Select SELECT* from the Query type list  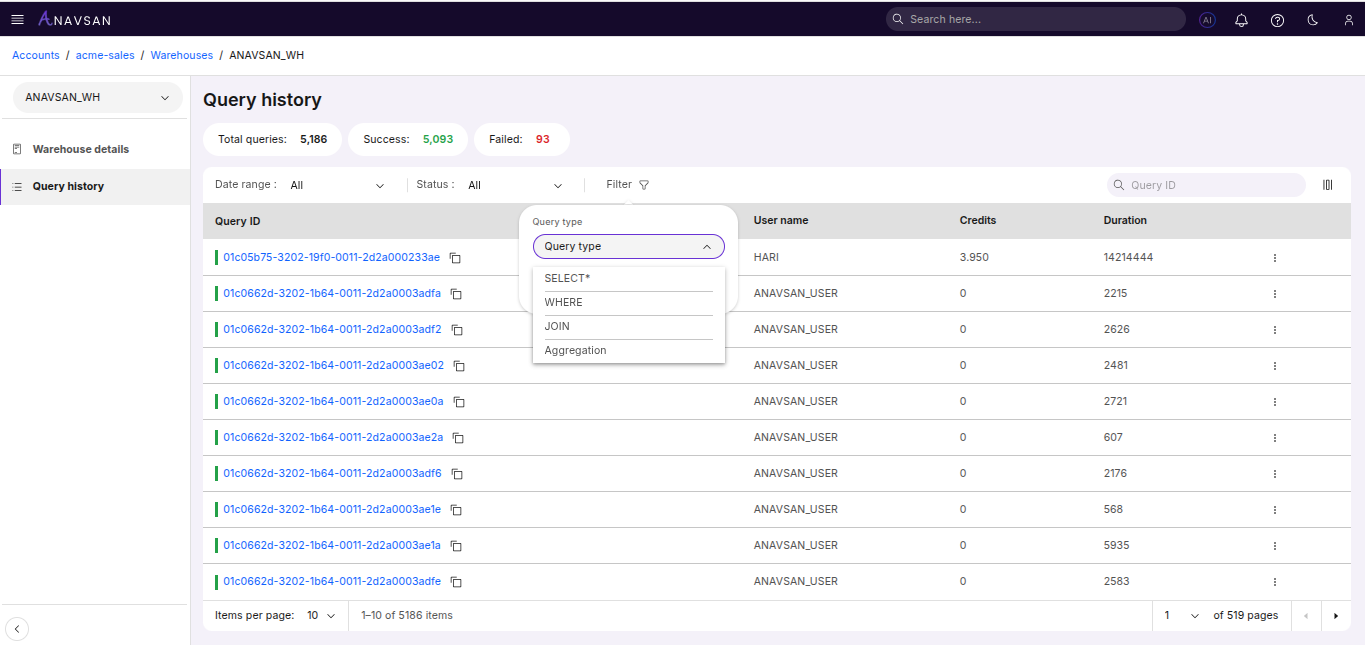pyautogui.click(x=565, y=278)
